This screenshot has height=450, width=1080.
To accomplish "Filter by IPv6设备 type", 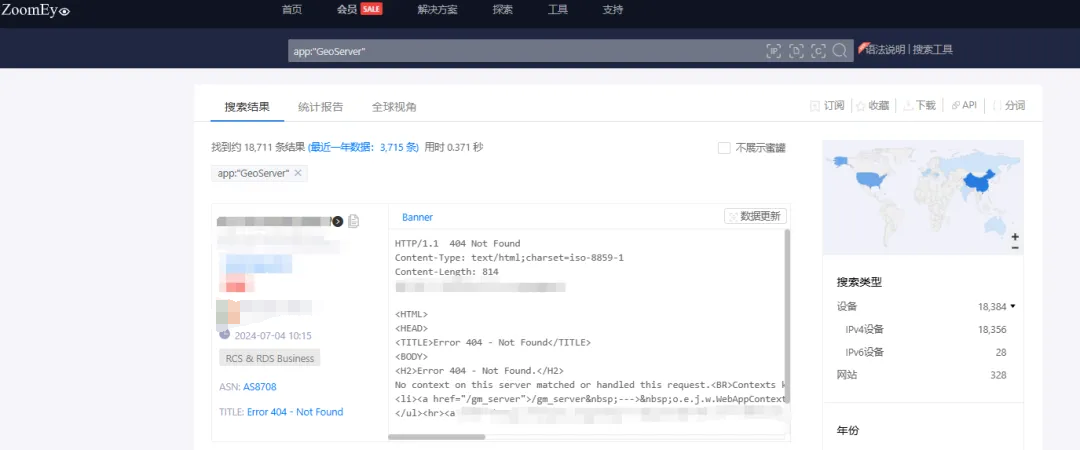I will pos(864,352).
